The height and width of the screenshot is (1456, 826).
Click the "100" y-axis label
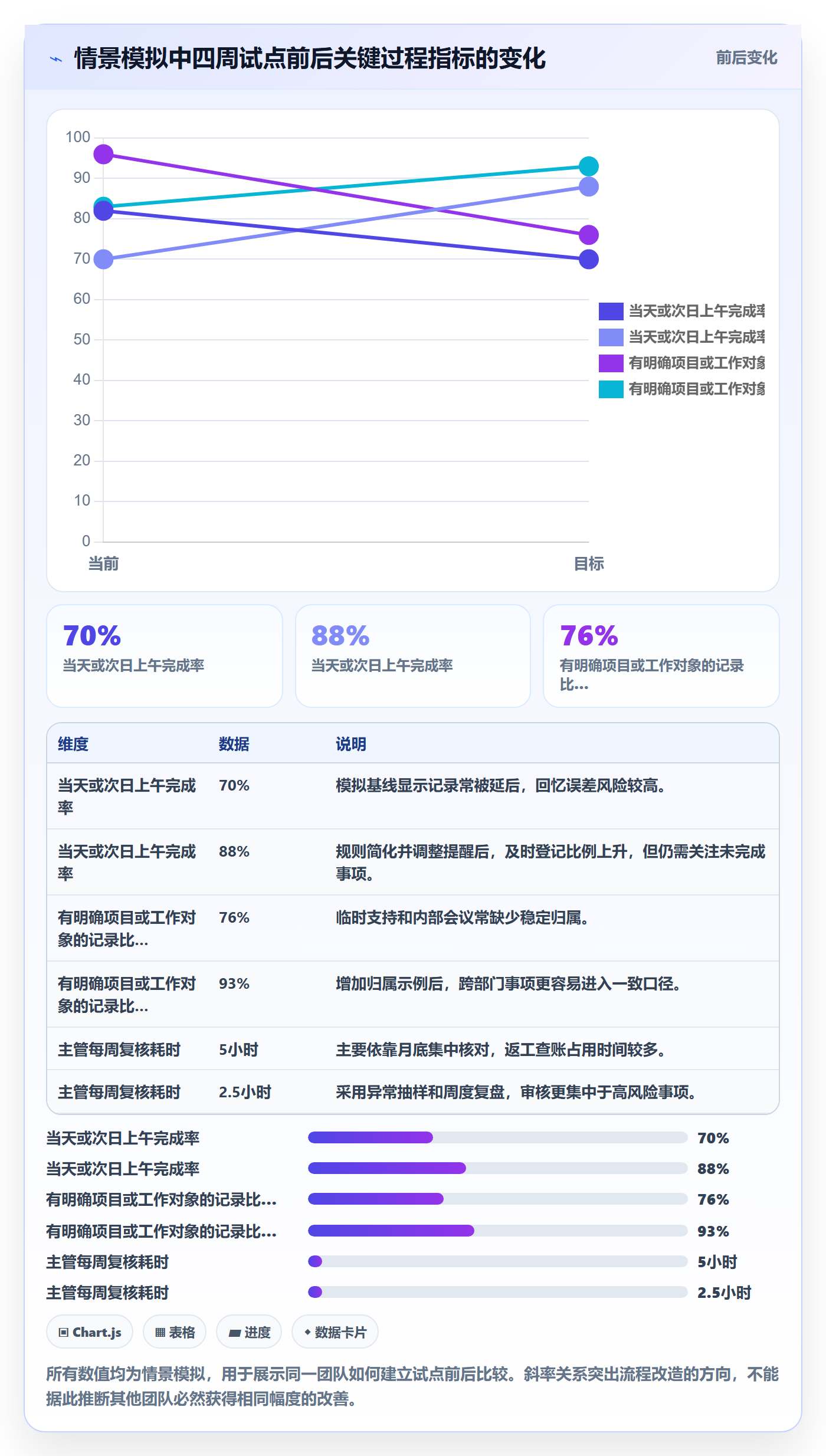coord(78,137)
